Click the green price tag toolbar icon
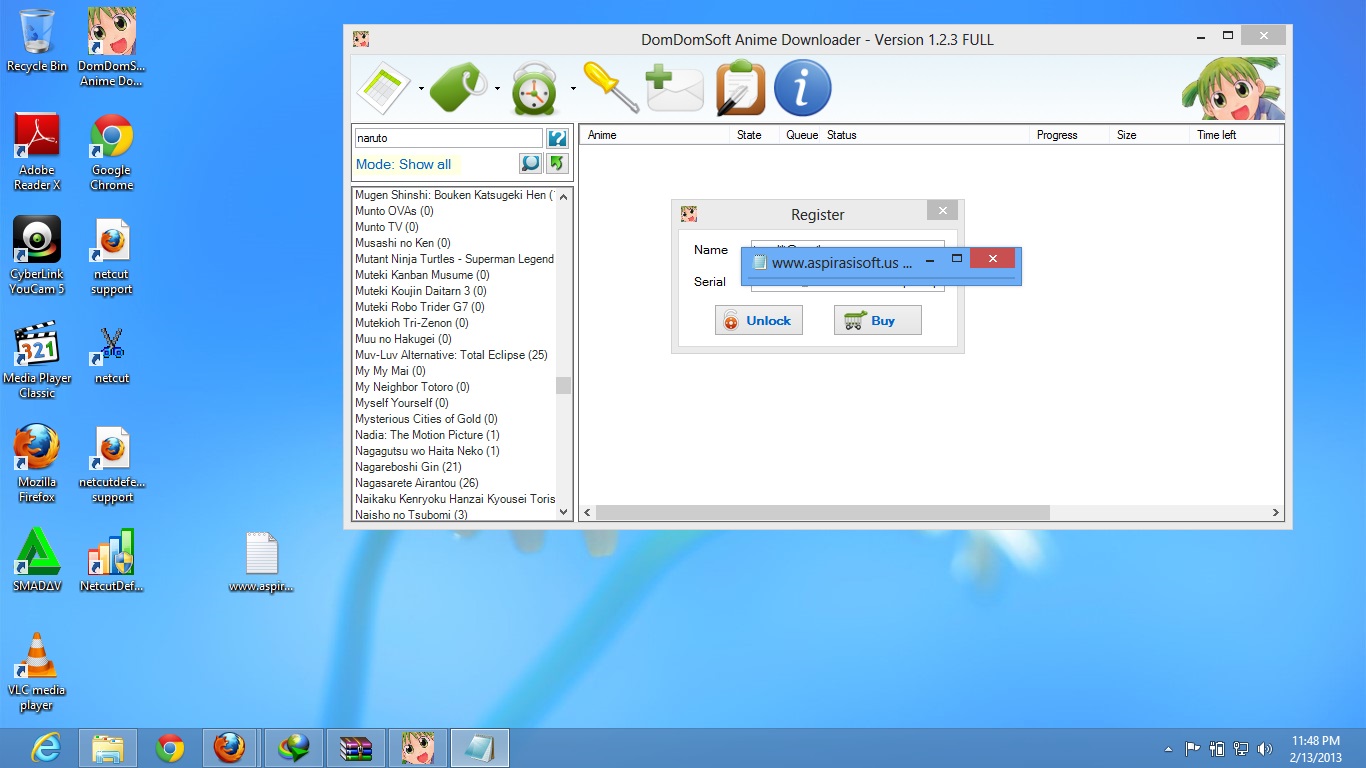This screenshot has width=1366, height=768. click(x=460, y=88)
